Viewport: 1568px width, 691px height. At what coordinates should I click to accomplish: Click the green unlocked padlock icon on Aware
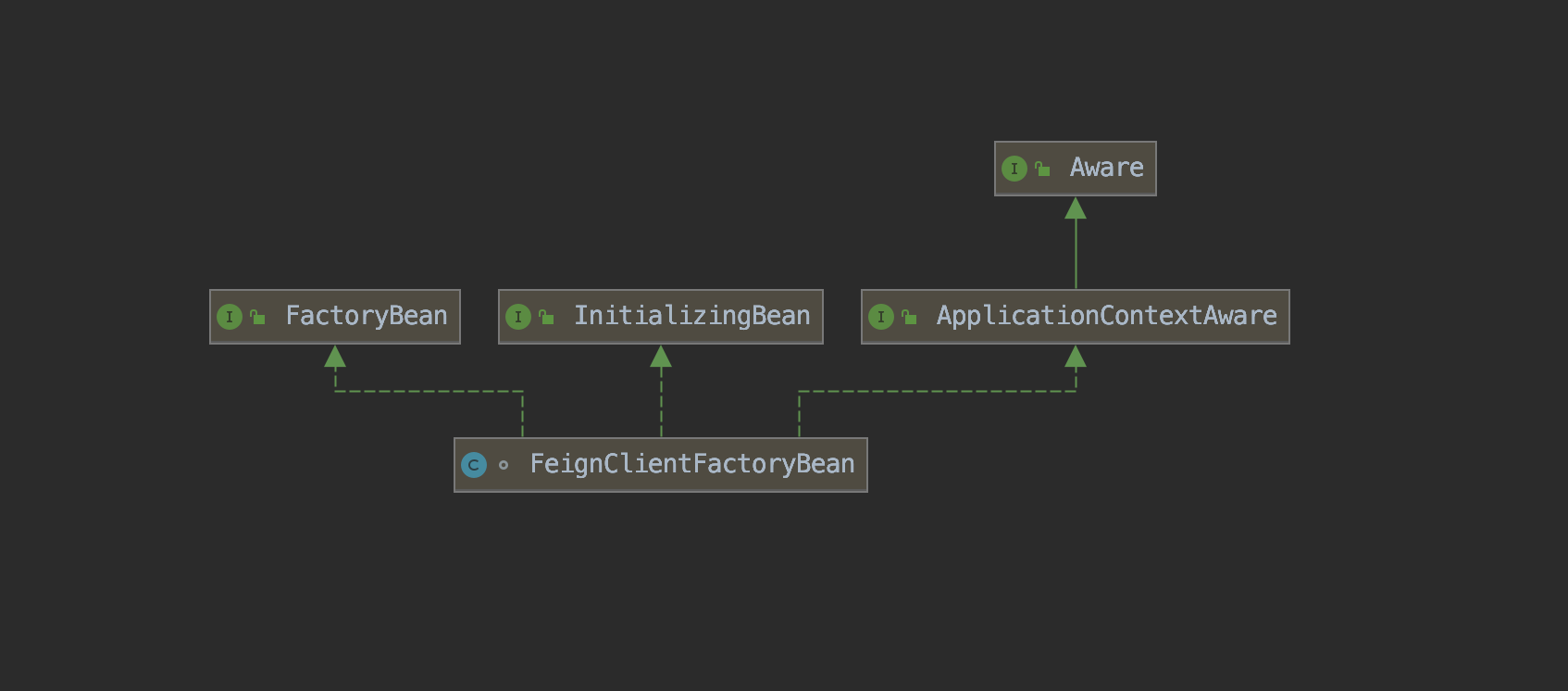[1042, 169]
